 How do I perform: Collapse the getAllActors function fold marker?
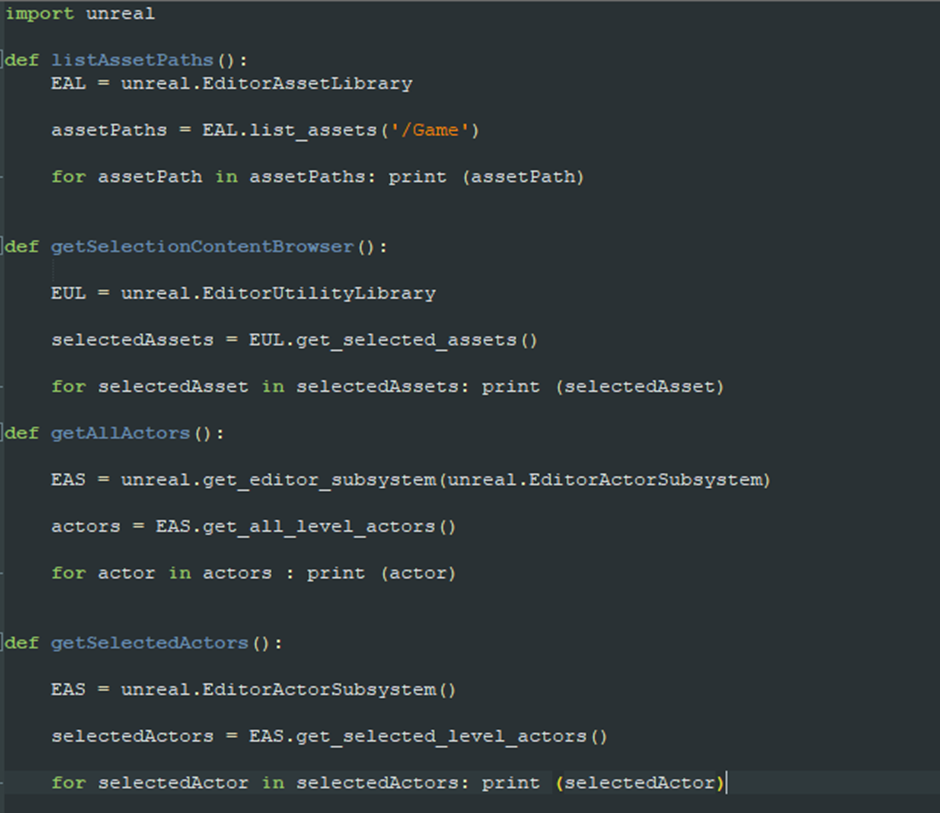(2, 433)
